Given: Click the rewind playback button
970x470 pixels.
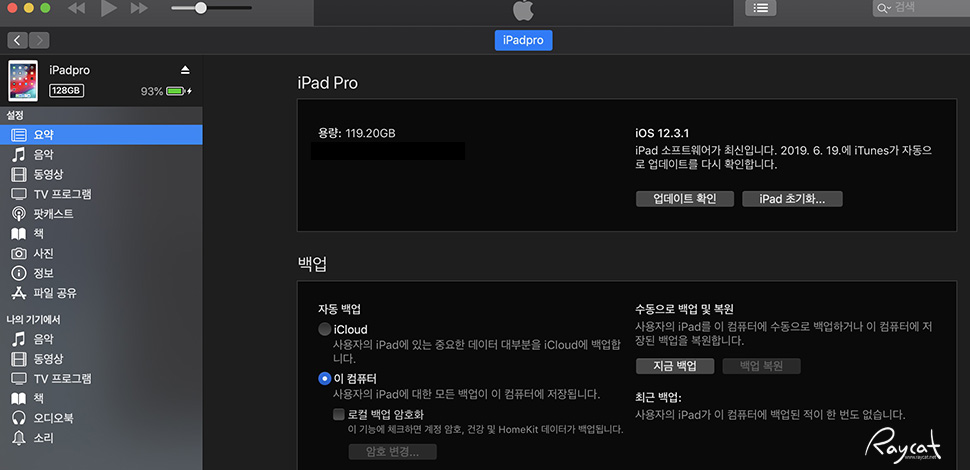Looking at the screenshot, I should (x=76, y=8).
